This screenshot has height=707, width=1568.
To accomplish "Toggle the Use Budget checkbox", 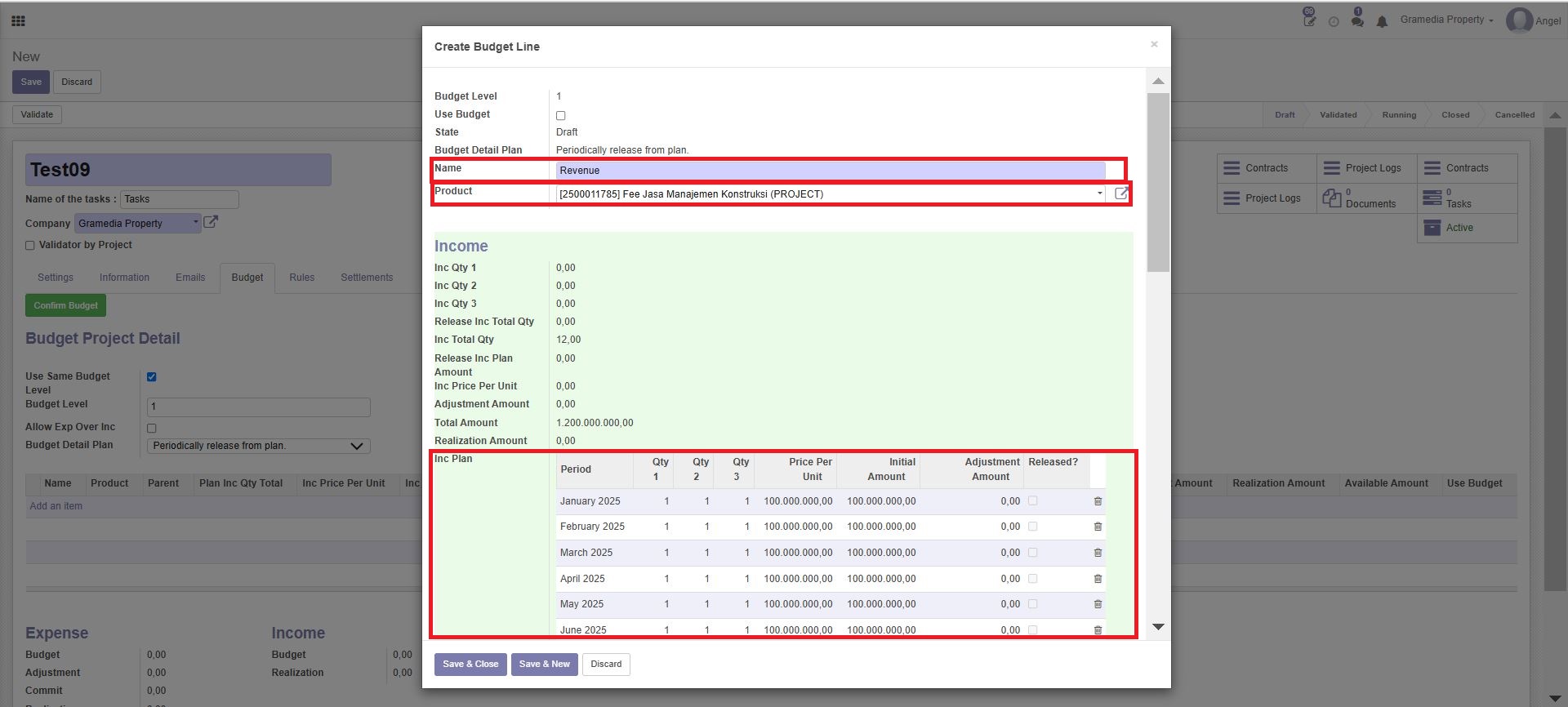I will coord(561,116).
